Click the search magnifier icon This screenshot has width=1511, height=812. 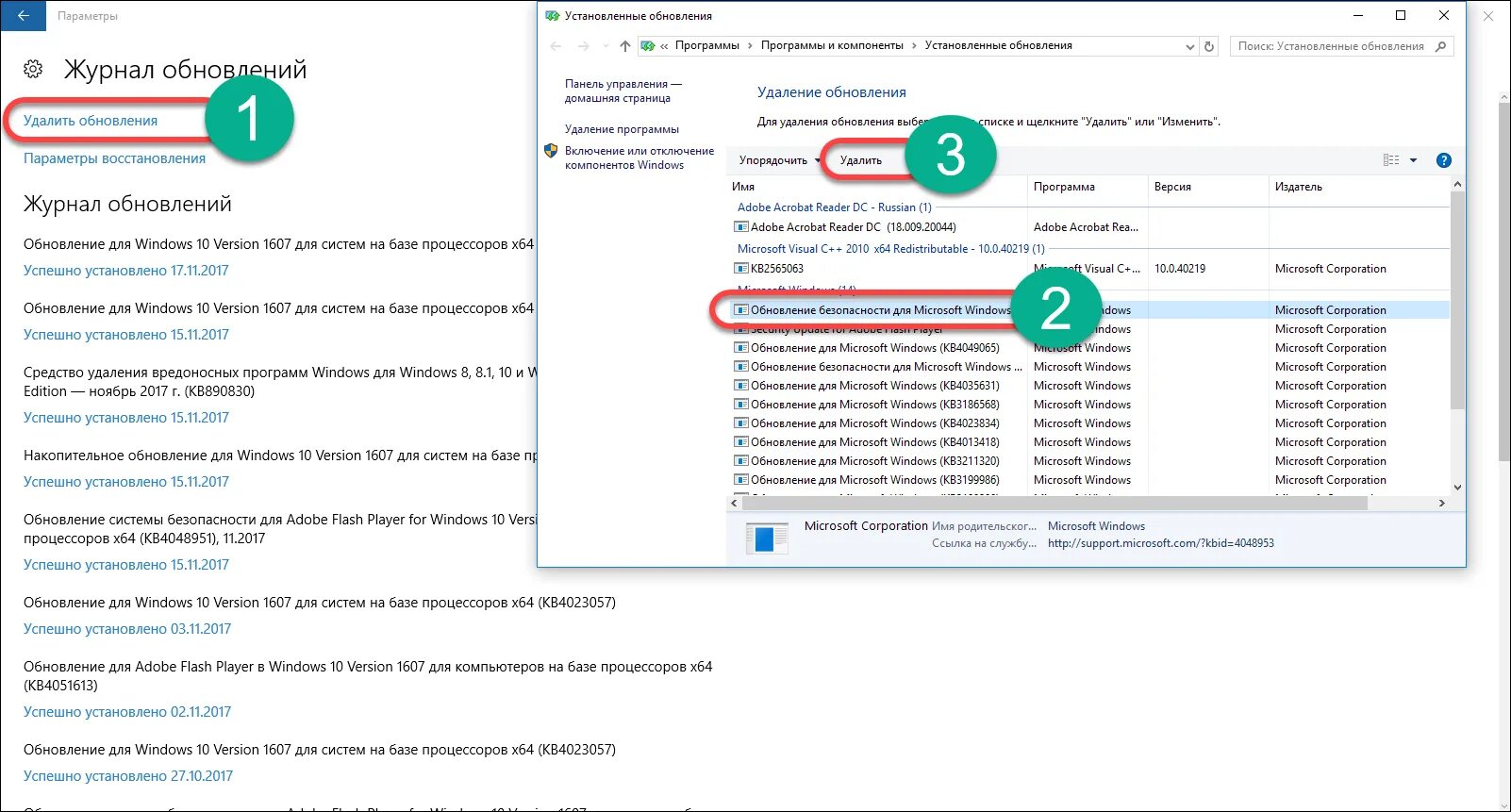click(x=1440, y=45)
